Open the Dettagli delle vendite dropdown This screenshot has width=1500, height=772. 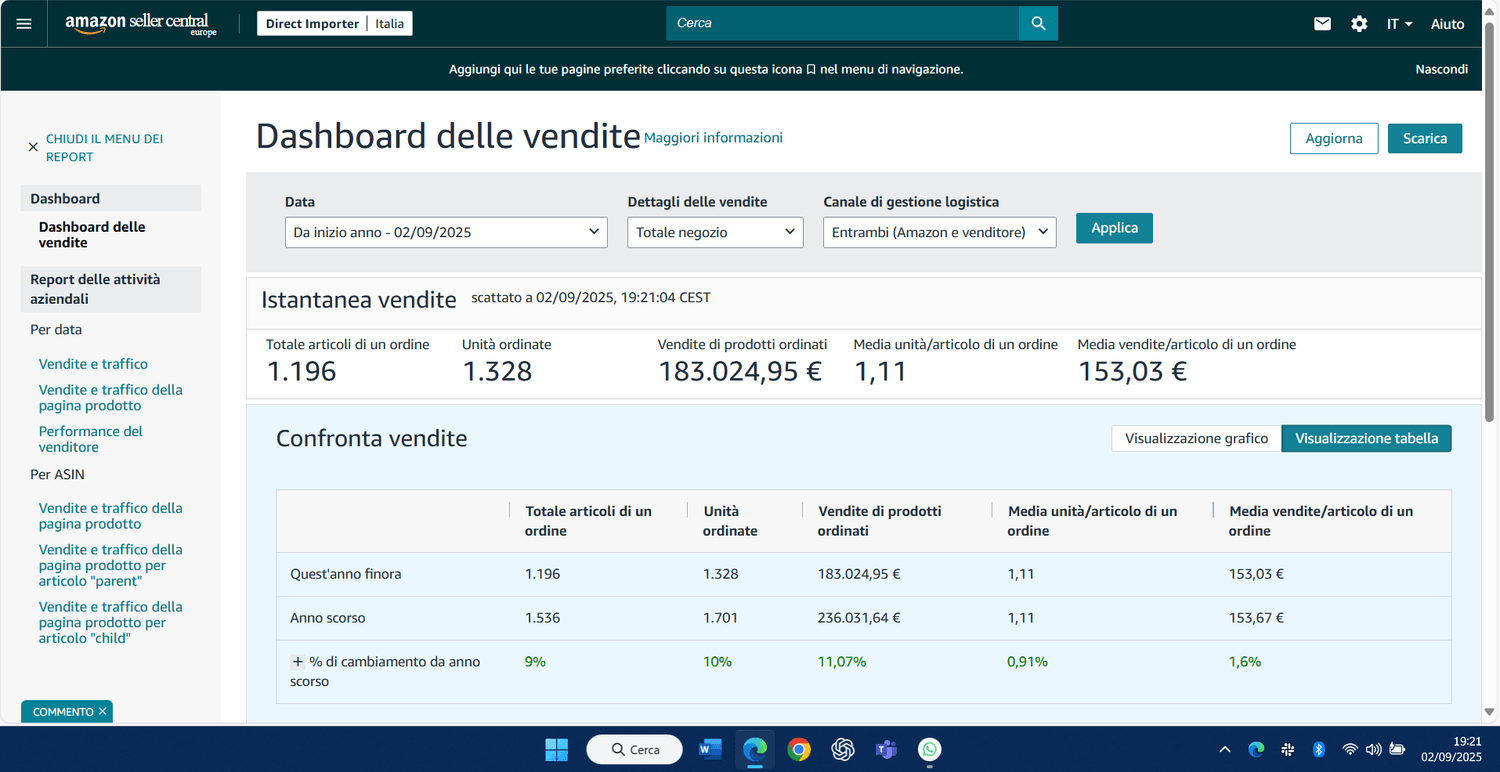coord(715,232)
